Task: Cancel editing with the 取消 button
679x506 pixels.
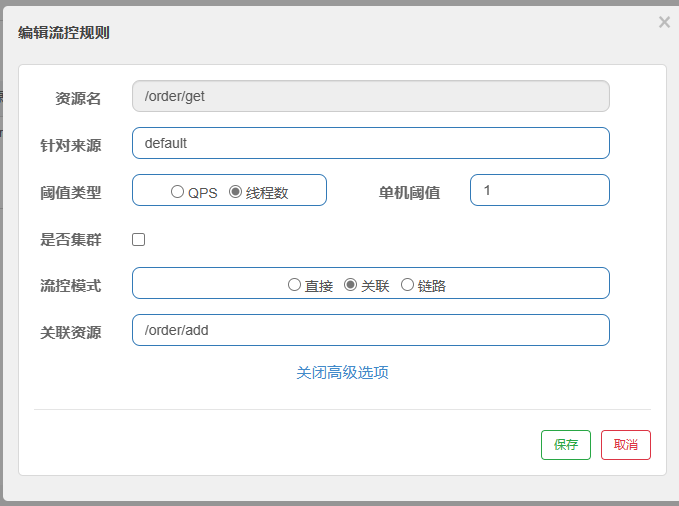Action: [626, 444]
